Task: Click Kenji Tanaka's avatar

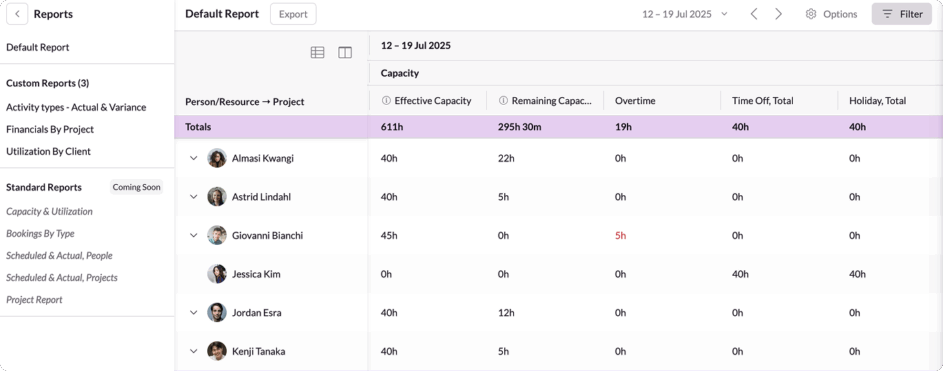Action: pyautogui.click(x=217, y=351)
